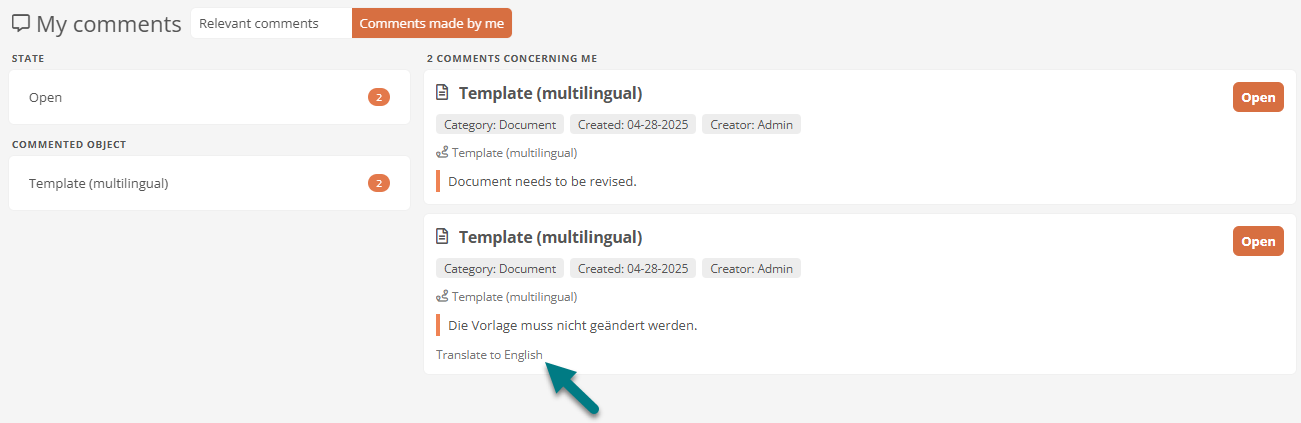Click the Open status button on second comment

click(1258, 241)
